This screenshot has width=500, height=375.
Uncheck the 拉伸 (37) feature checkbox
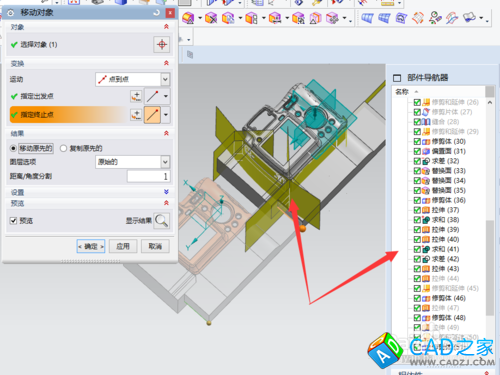pos(417,210)
